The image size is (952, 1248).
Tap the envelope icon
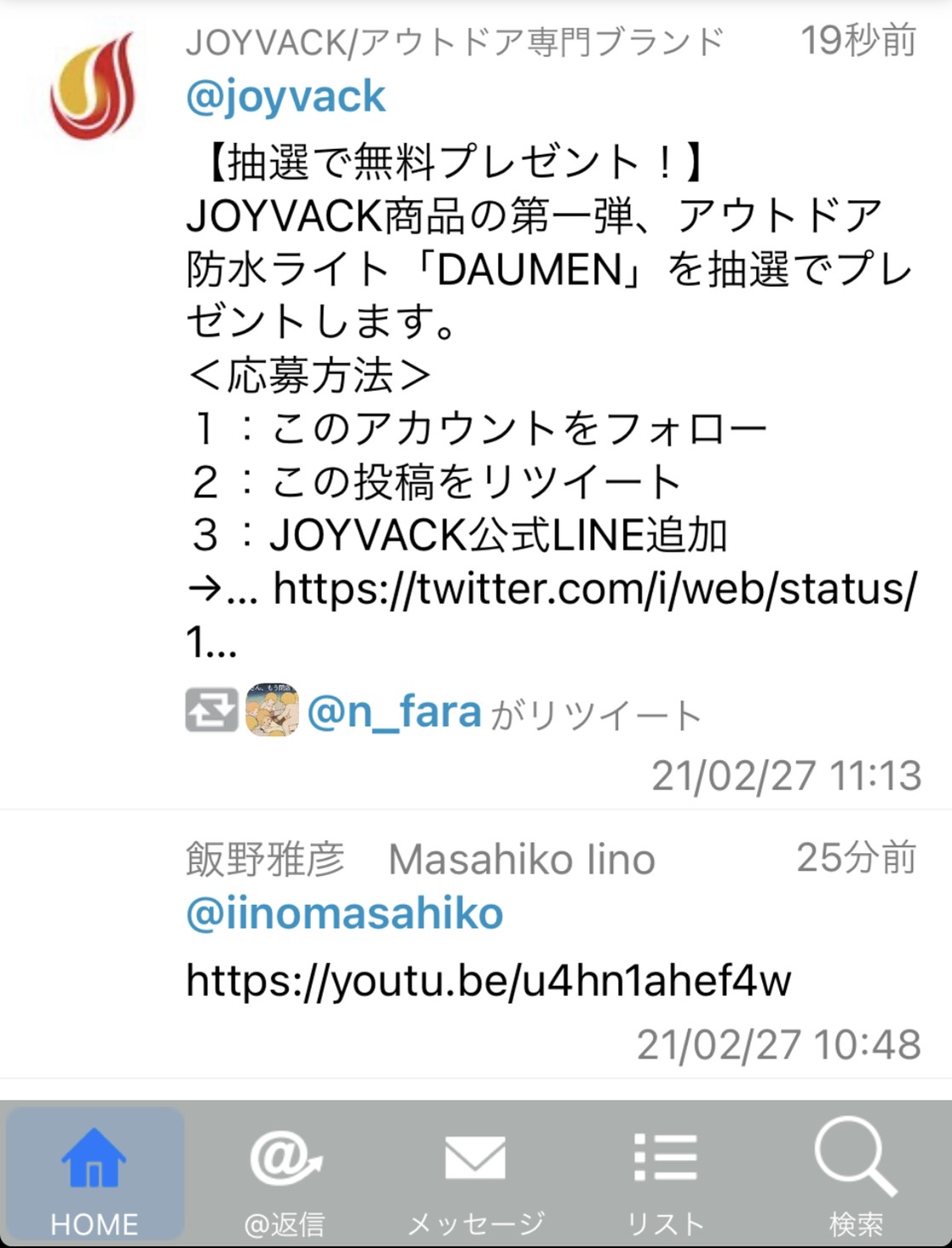(x=475, y=1158)
